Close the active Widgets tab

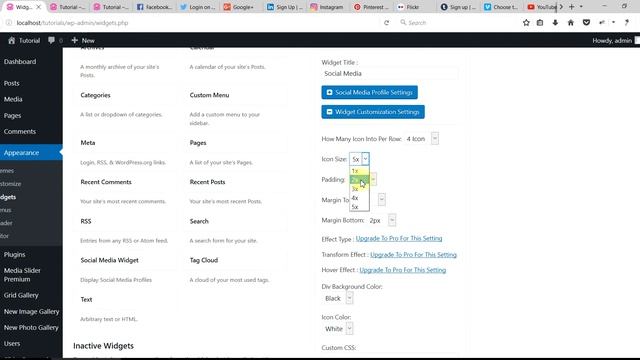tap(39, 7)
